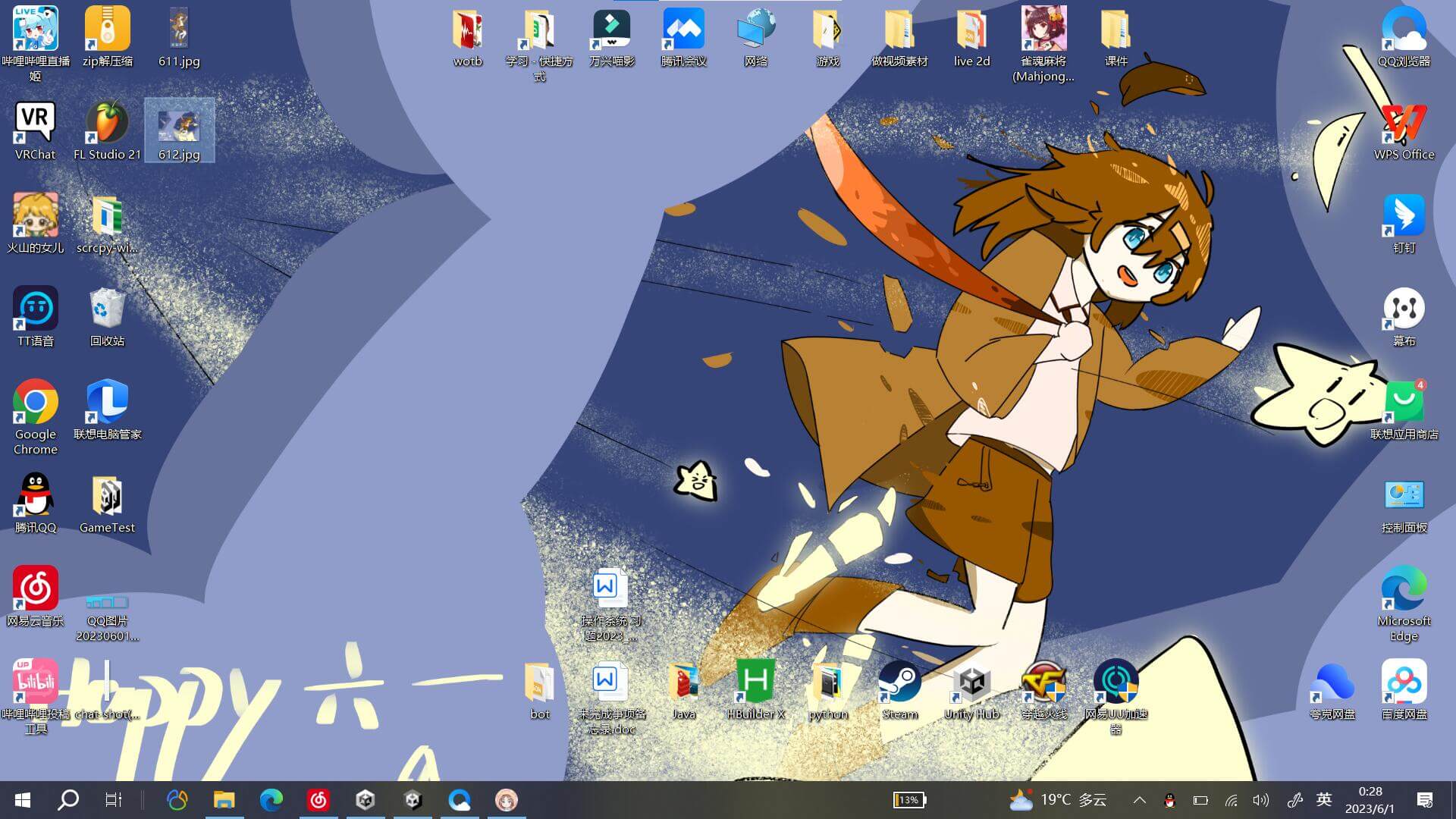Image resolution: width=1456 pixels, height=819 pixels.
Task: Open the 游戏 folder
Action: point(827,38)
